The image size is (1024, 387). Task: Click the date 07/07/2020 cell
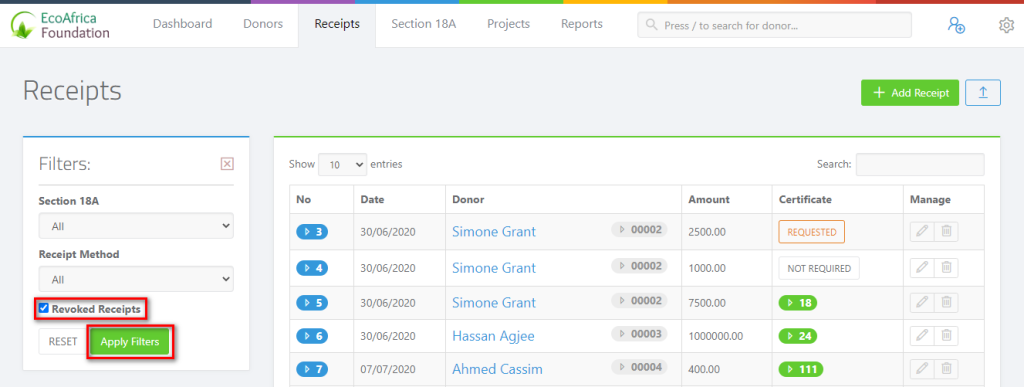pyautogui.click(x=399, y=369)
